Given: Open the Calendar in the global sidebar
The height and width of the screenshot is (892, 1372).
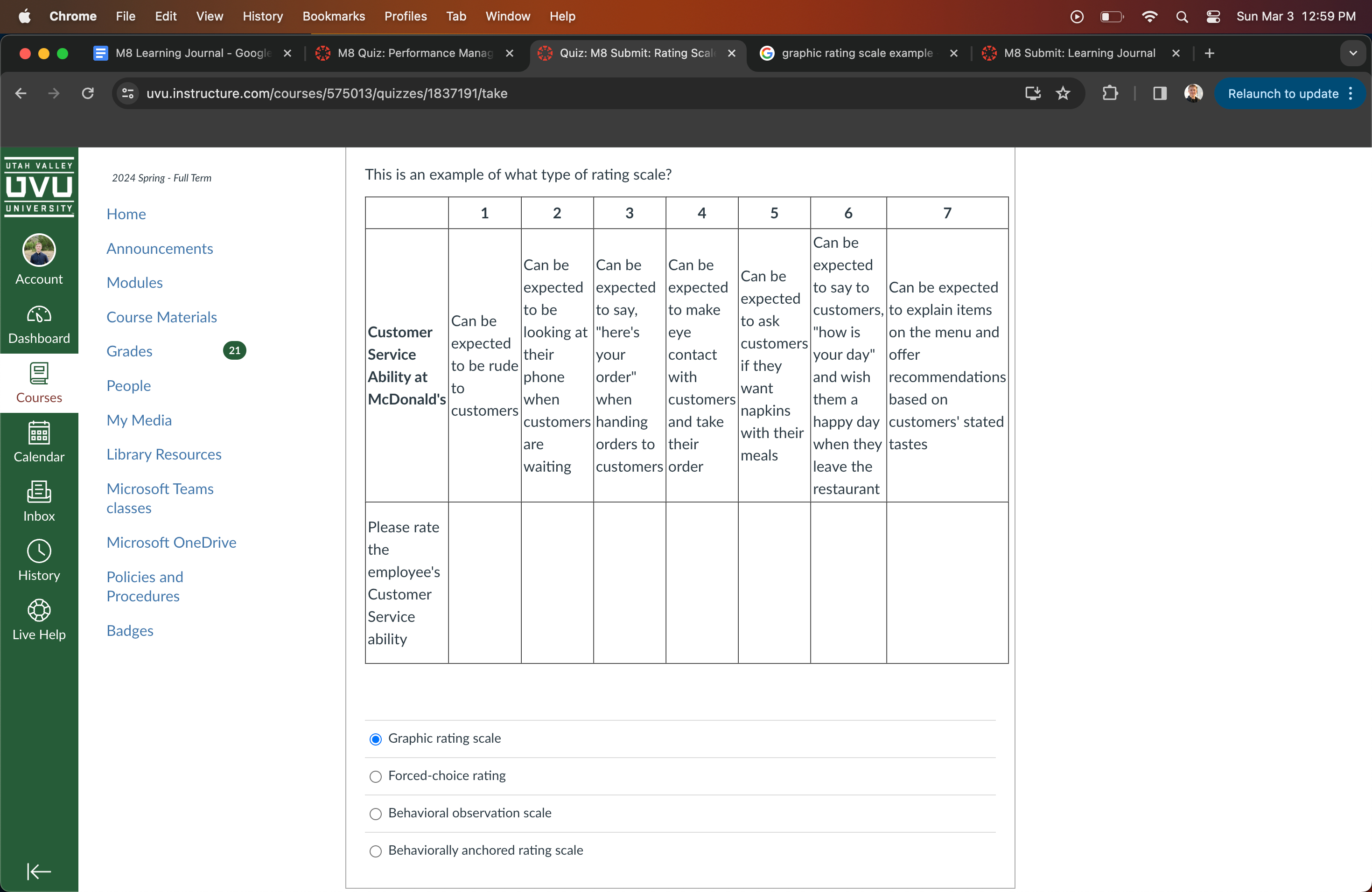Looking at the screenshot, I should (x=39, y=442).
